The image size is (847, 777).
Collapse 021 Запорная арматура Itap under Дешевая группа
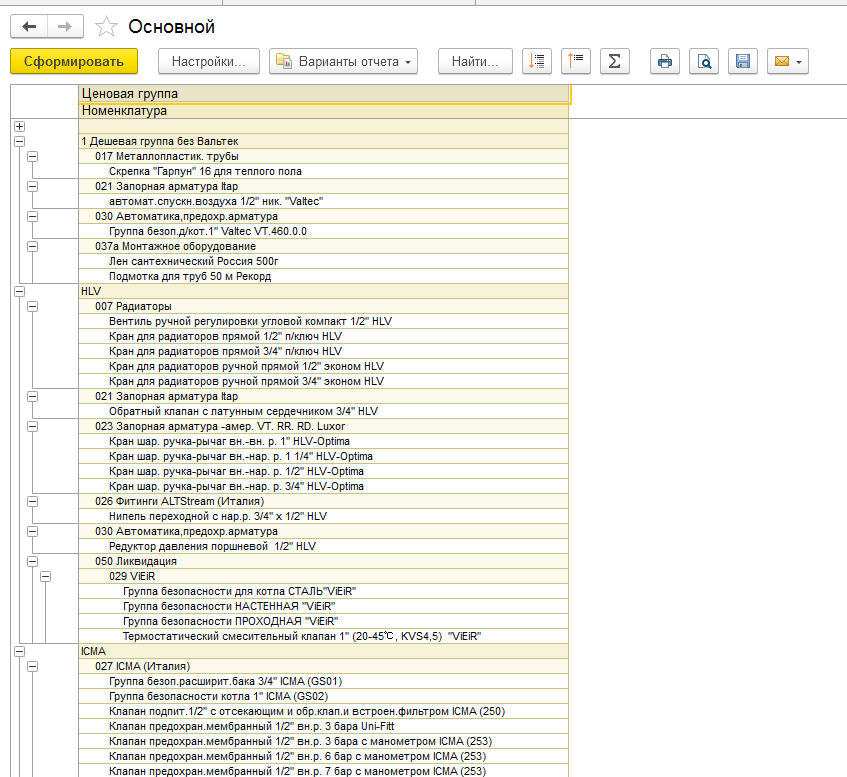point(32,186)
